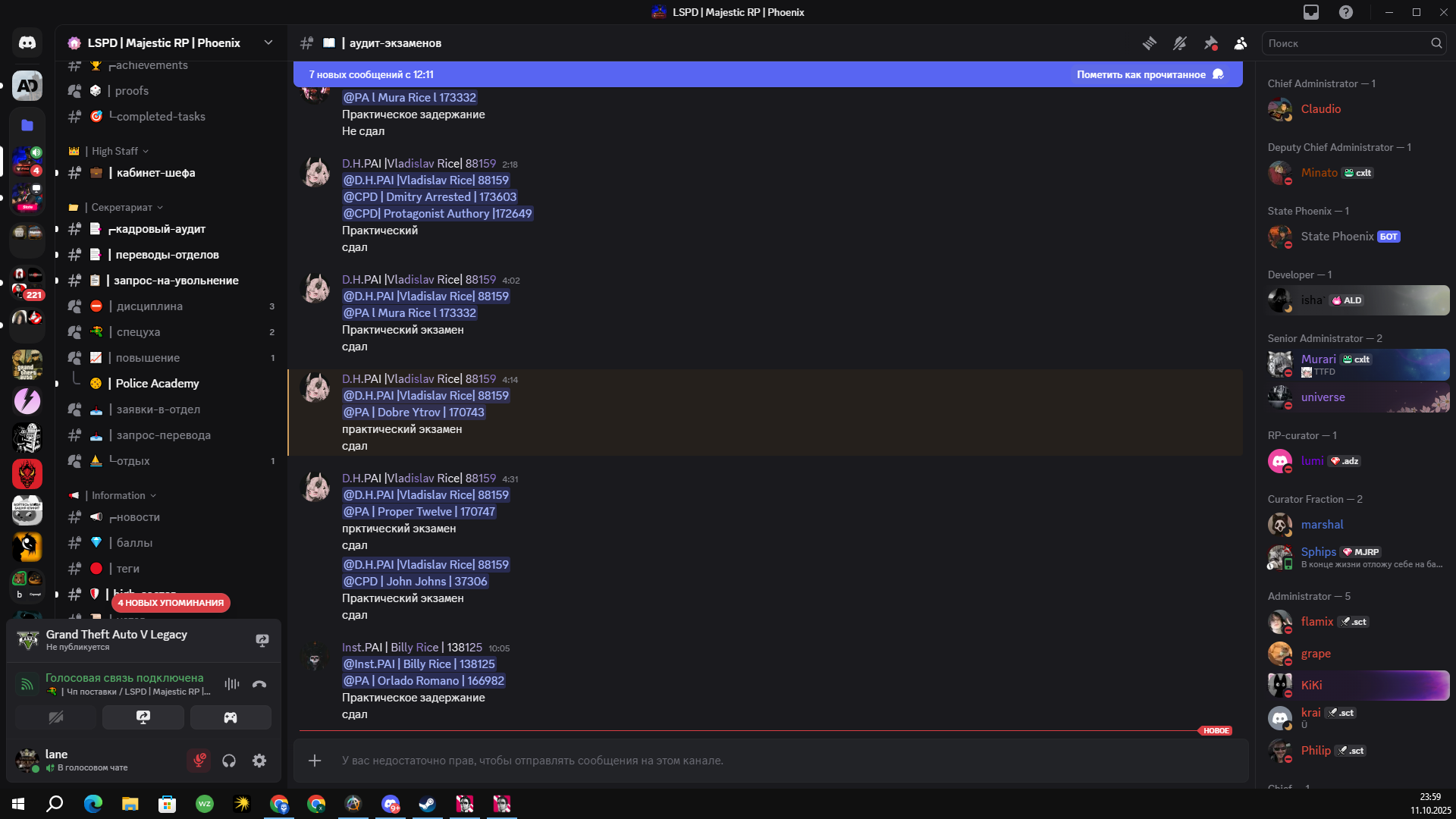Open the Threads icon in channel header
Viewport: 1456px width, 819px height.
pyautogui.click(x=1150, y=43)
